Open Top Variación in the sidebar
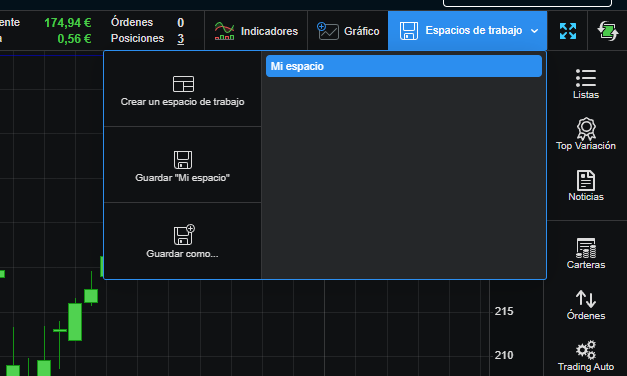 click(586, 134)
